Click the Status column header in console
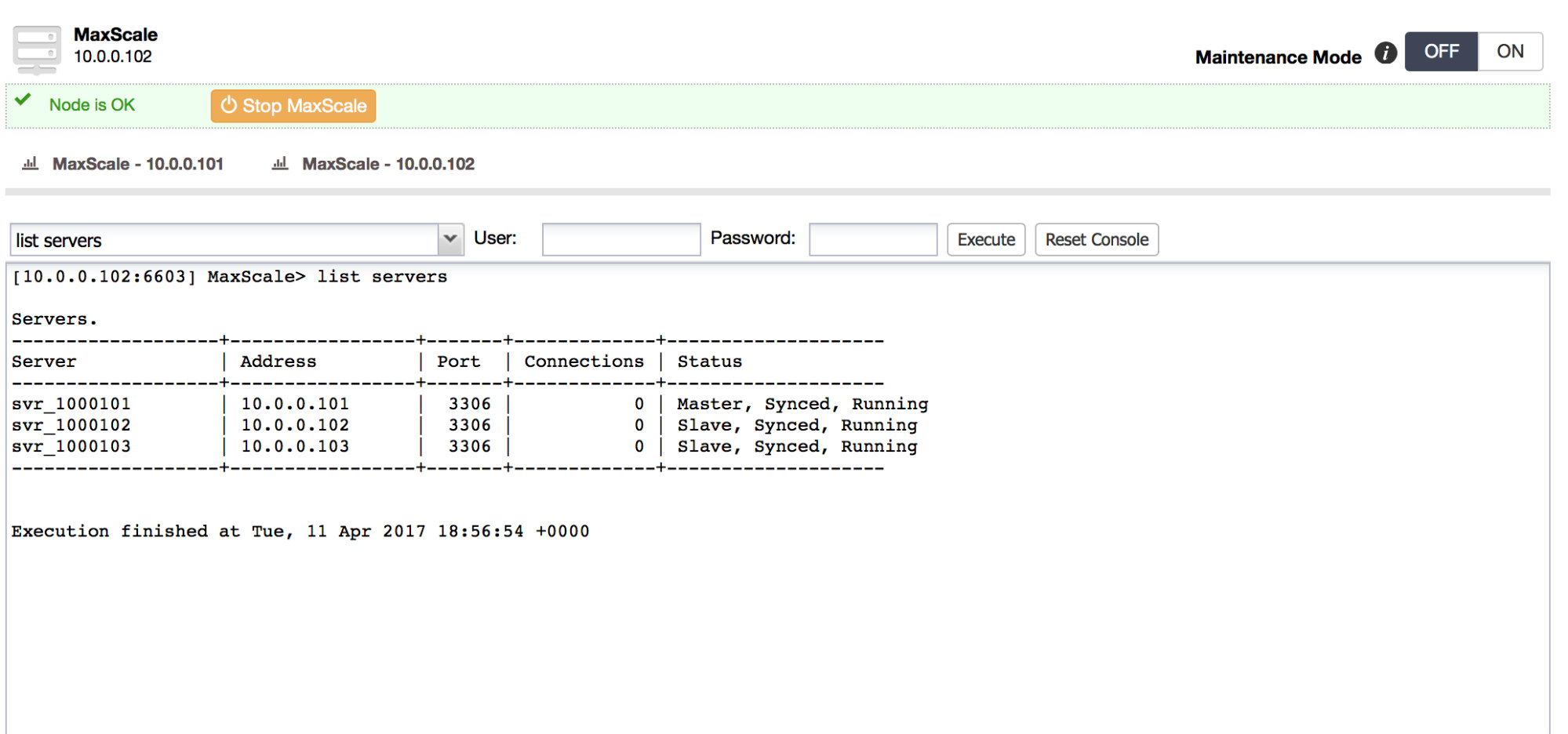This screenshot has width=1568, height=734. (x=709, y=362)
